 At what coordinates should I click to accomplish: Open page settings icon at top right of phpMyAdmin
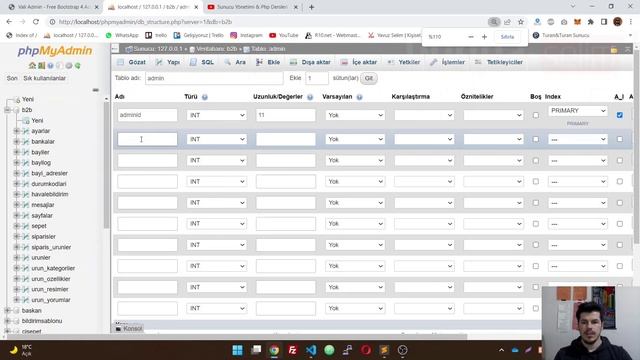(x=614, y=49)
